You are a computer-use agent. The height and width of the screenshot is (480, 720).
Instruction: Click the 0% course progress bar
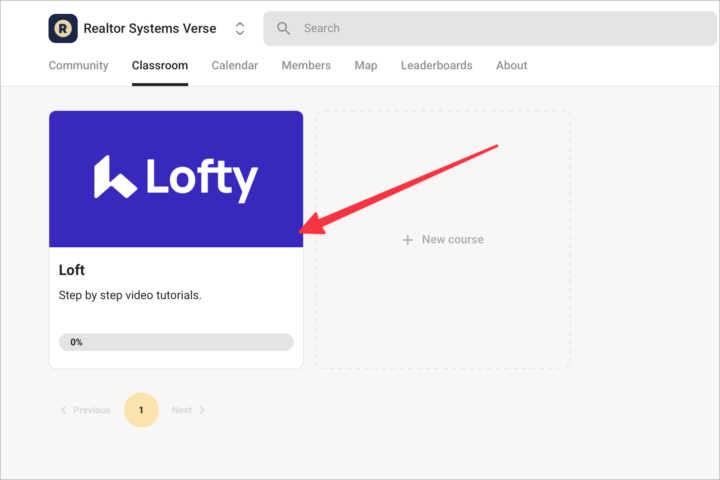(176, 342)
